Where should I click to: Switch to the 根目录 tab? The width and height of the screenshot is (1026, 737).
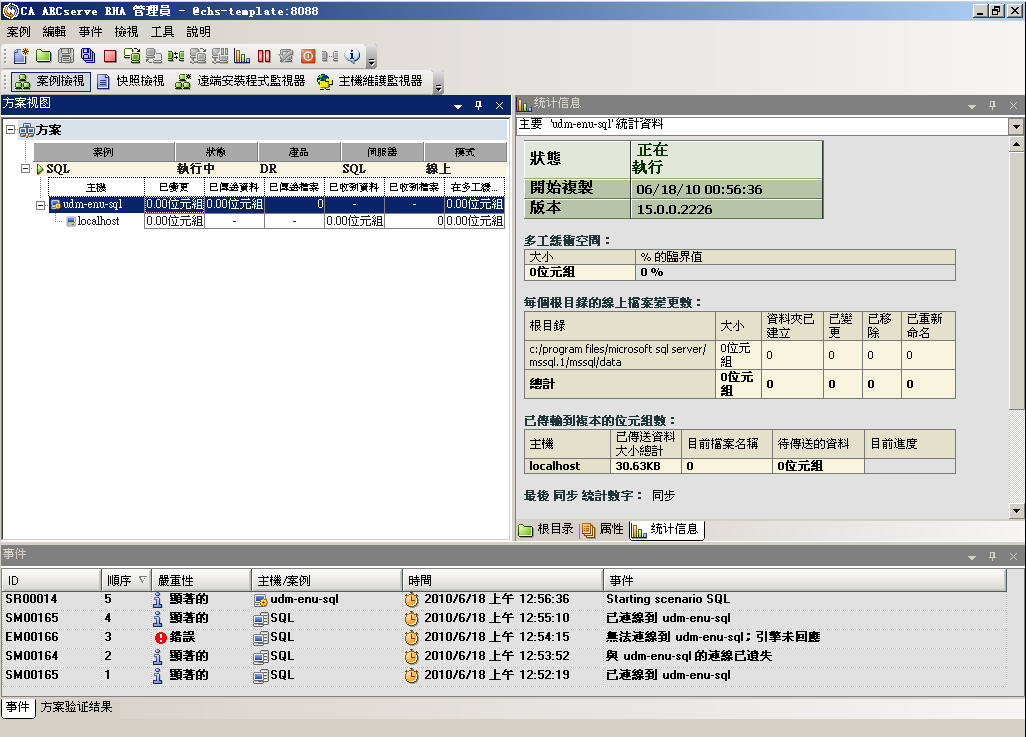[546, 529]
